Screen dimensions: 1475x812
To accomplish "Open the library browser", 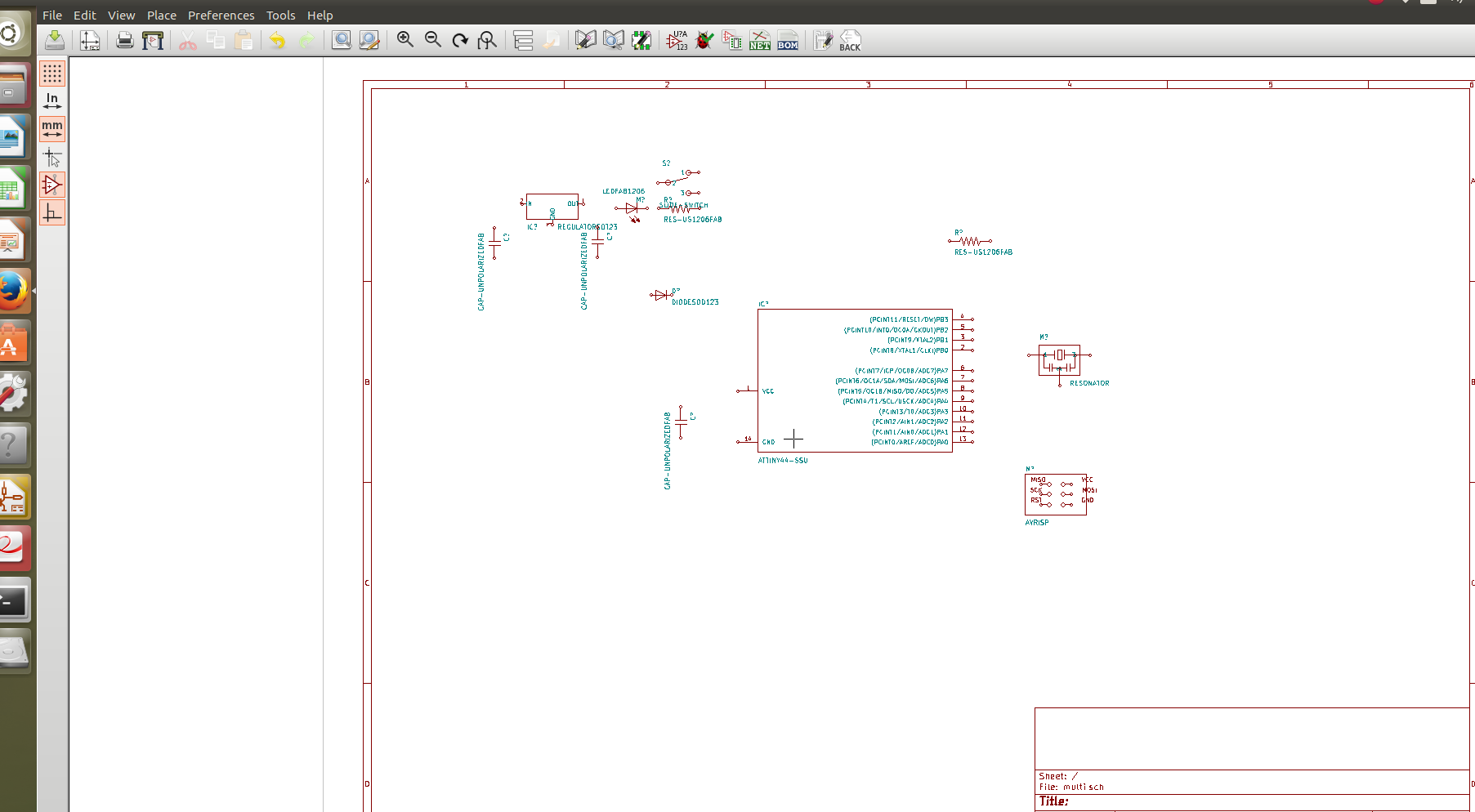I will (x=614, y=40).
